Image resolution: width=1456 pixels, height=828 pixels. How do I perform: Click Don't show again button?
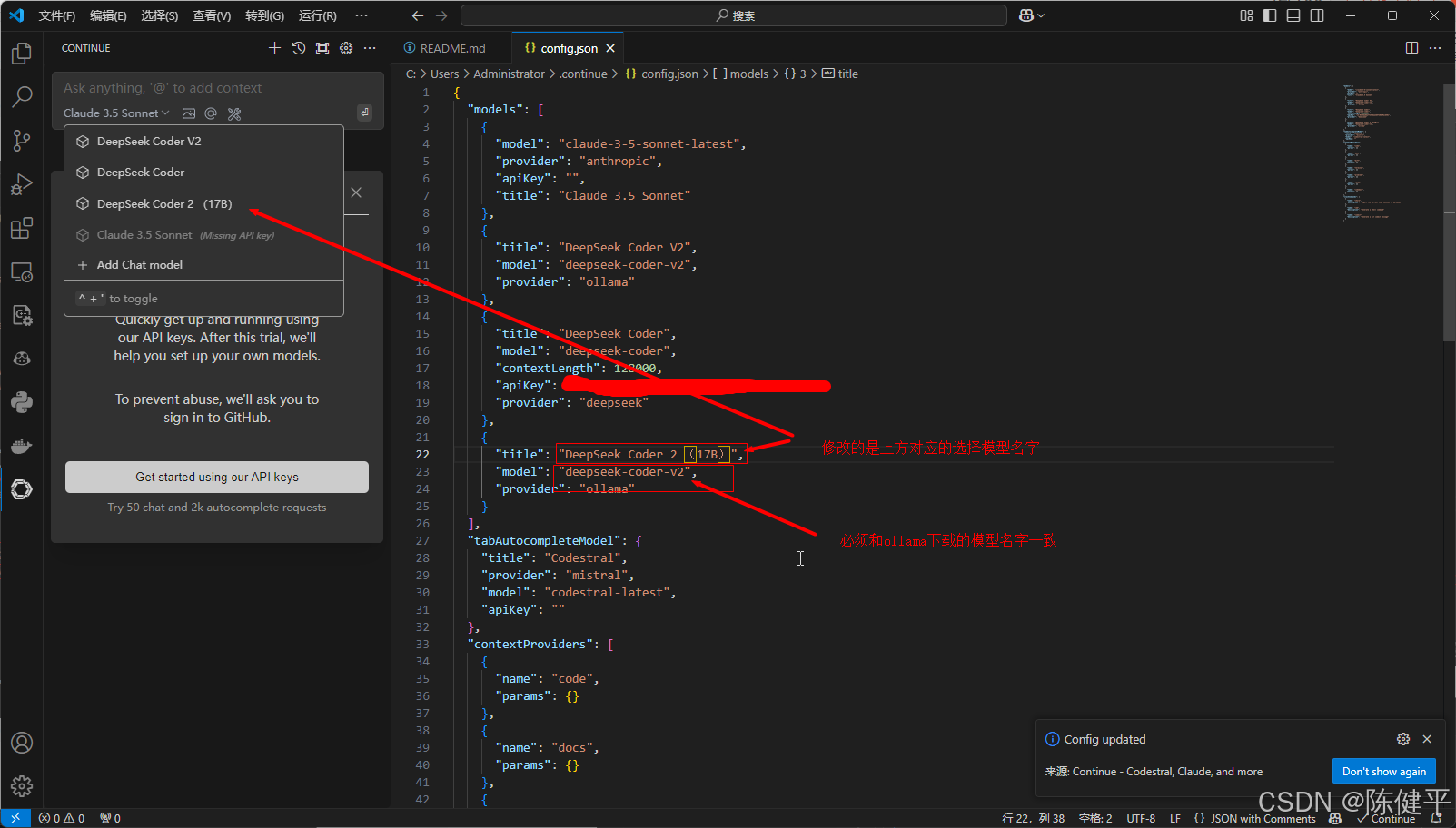pos(1383,772)
